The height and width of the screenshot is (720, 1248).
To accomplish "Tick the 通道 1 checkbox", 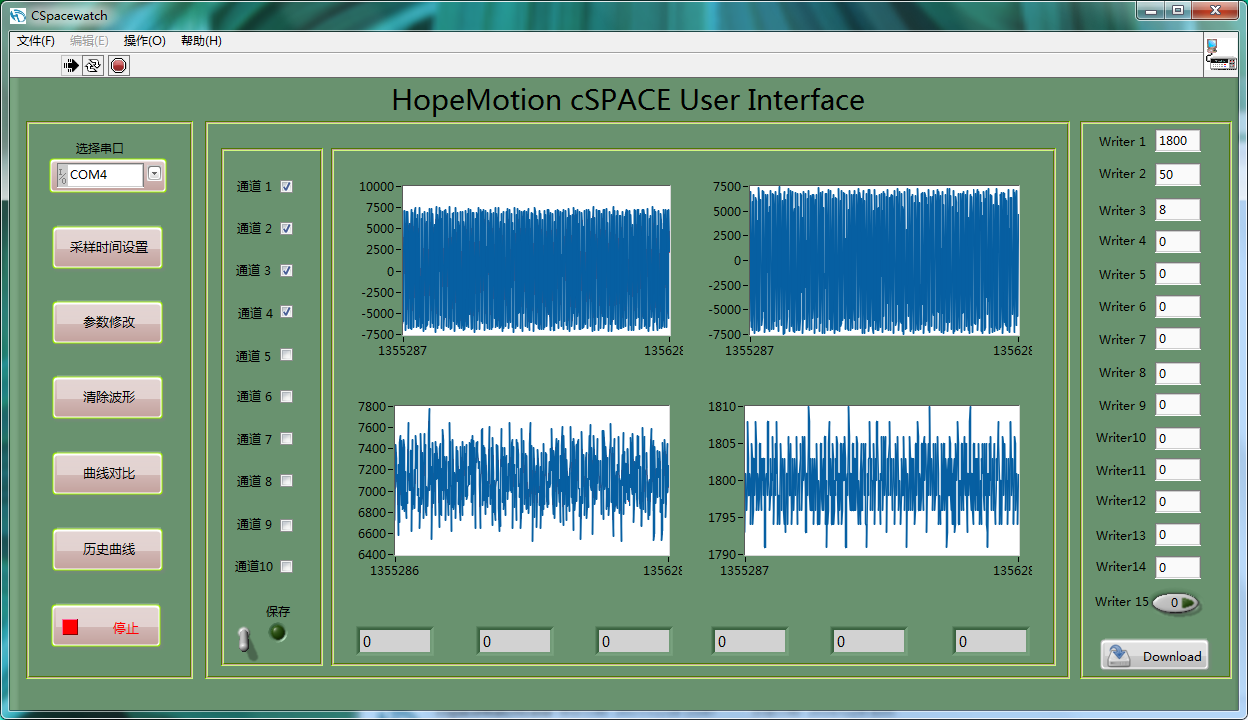I will pyautogui.click(x=287, y=186).
